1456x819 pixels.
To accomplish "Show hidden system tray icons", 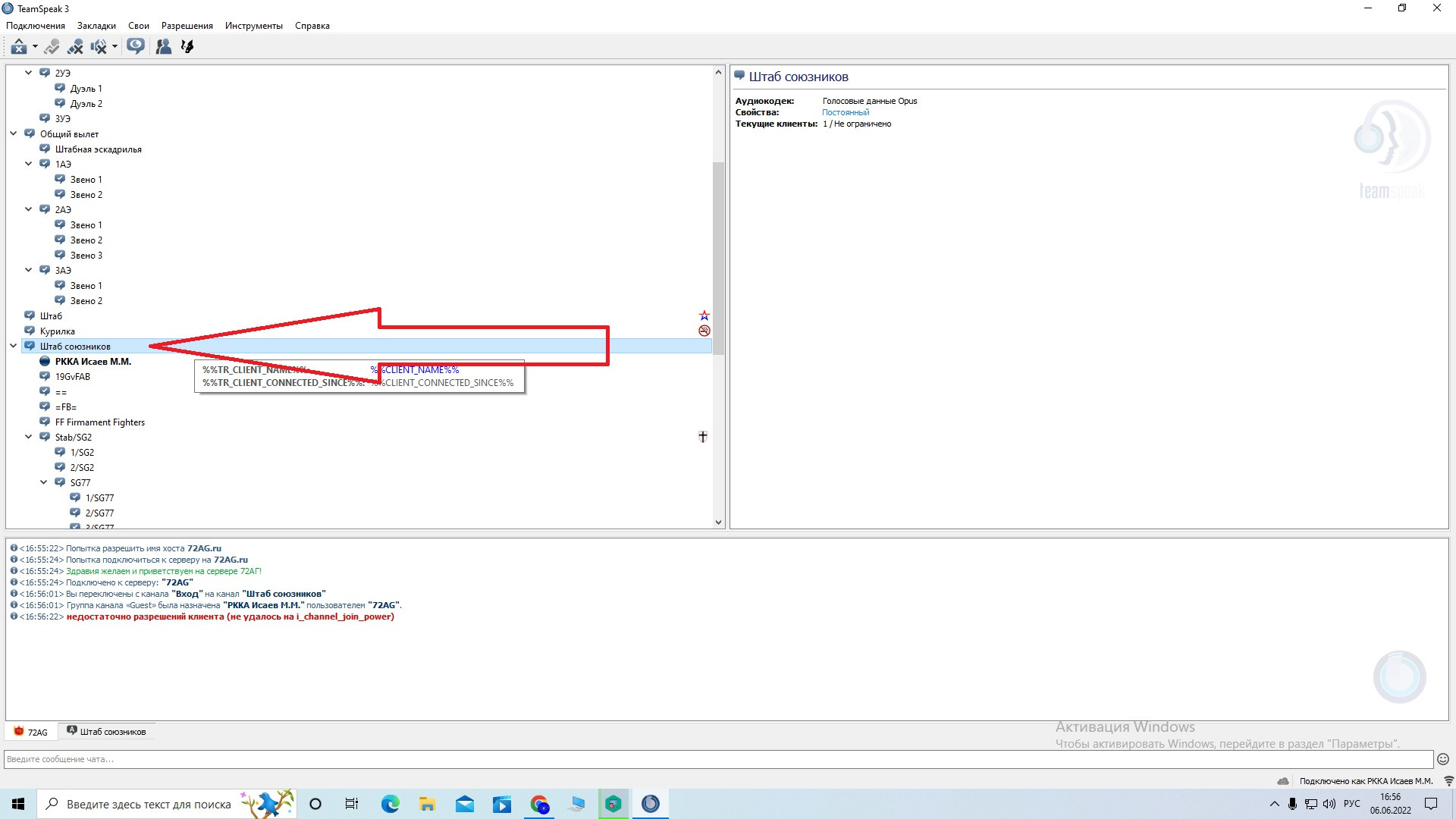I will coord(1274,804).
